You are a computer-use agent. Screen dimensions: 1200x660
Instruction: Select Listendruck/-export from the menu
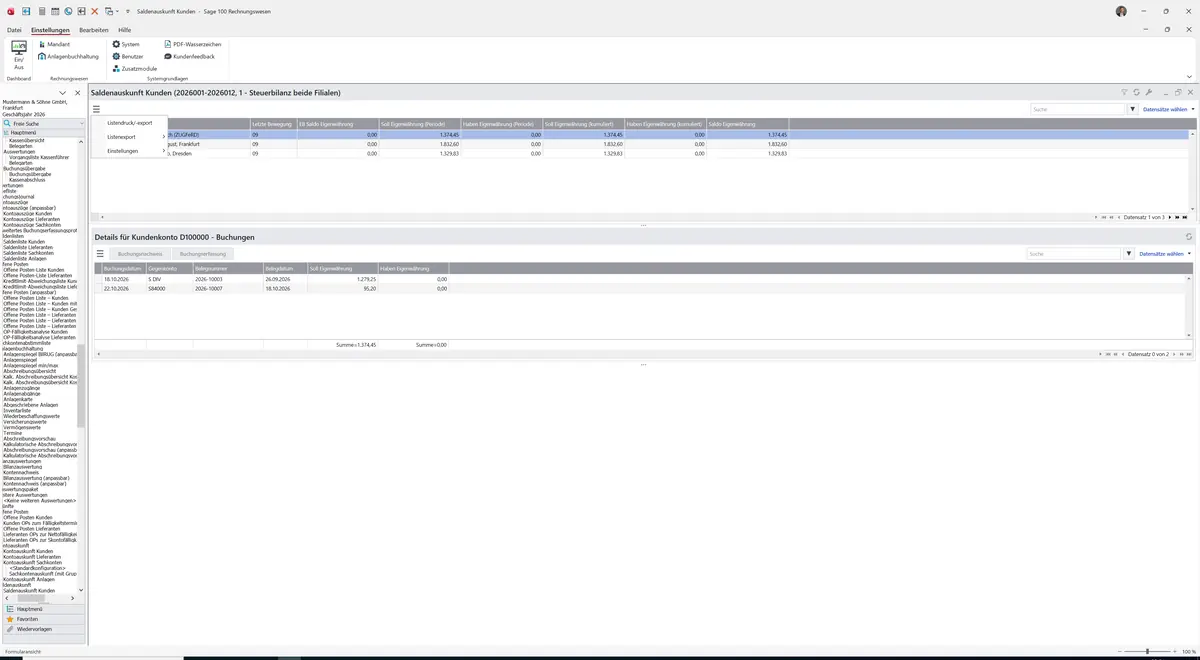130,123
